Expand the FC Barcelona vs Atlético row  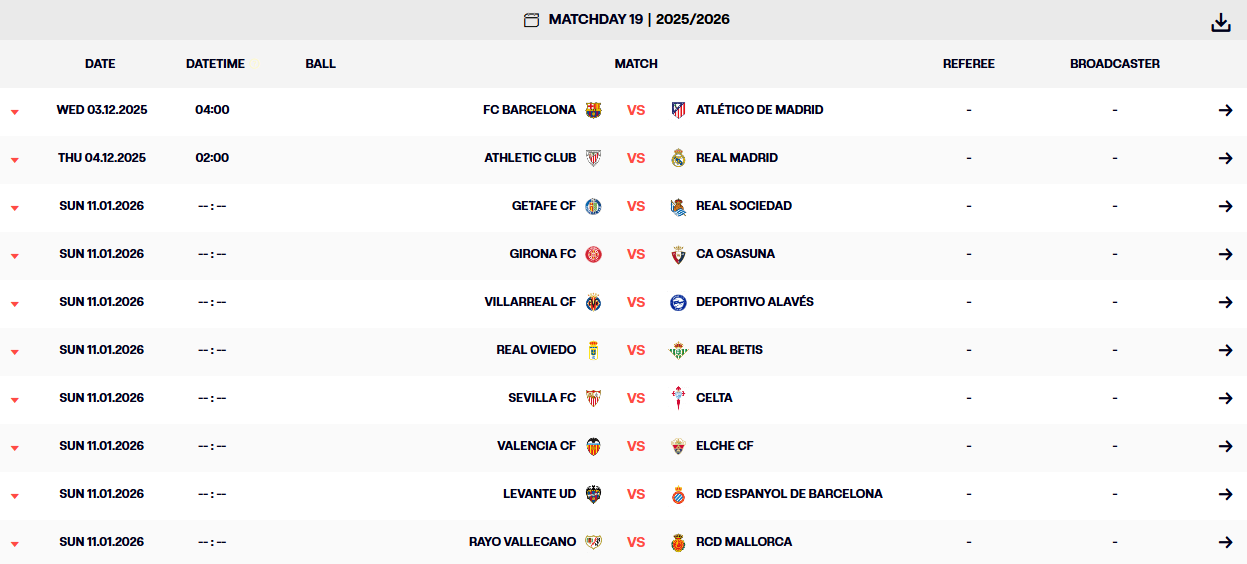click(15, 111)
